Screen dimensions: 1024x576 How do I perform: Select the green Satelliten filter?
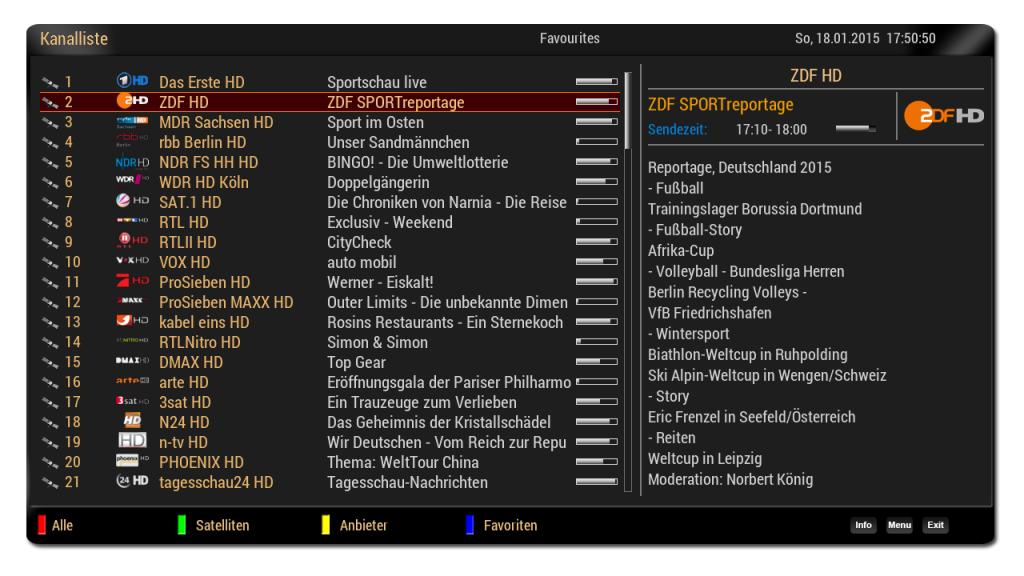click(x=214, y=525)
